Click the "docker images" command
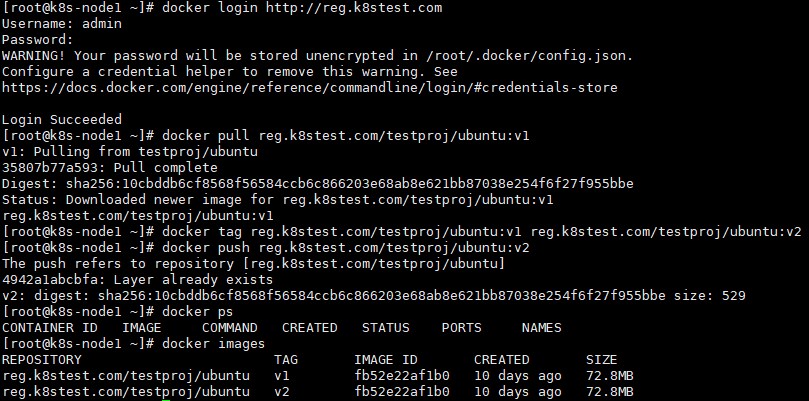Image resolution: width=809 pixels, height=401 pixels. pos(209,344)
